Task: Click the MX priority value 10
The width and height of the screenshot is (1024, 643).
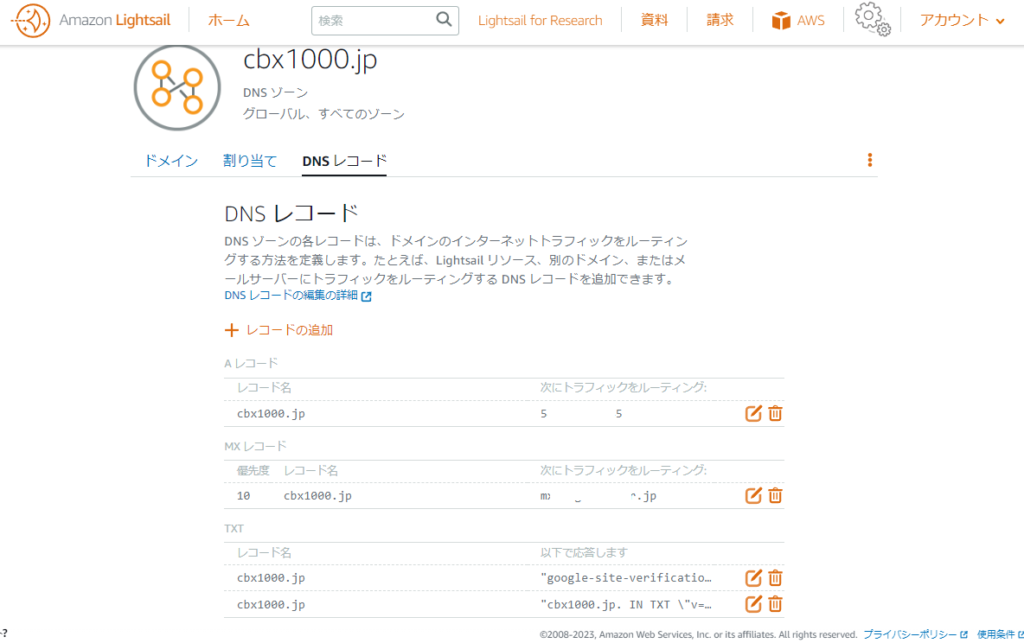Action: [244, 495]
